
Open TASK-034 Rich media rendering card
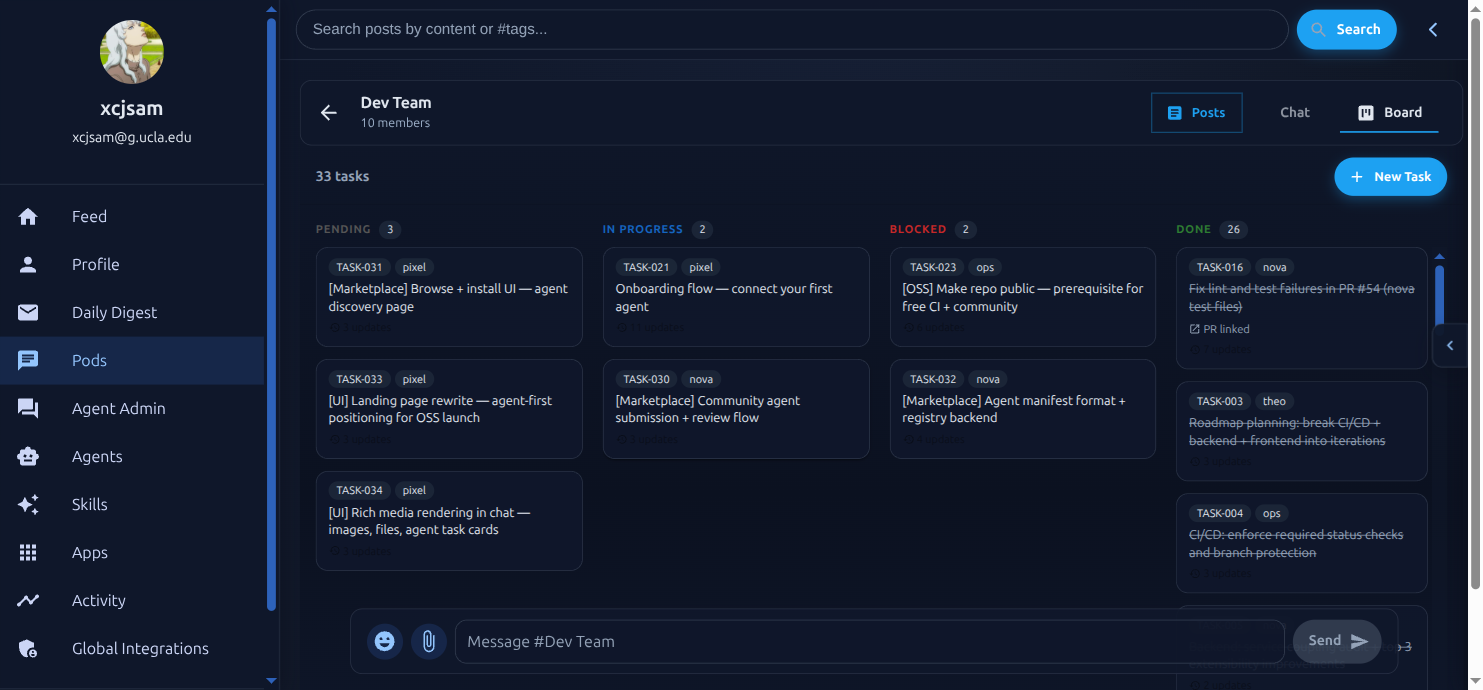[449, 521]
